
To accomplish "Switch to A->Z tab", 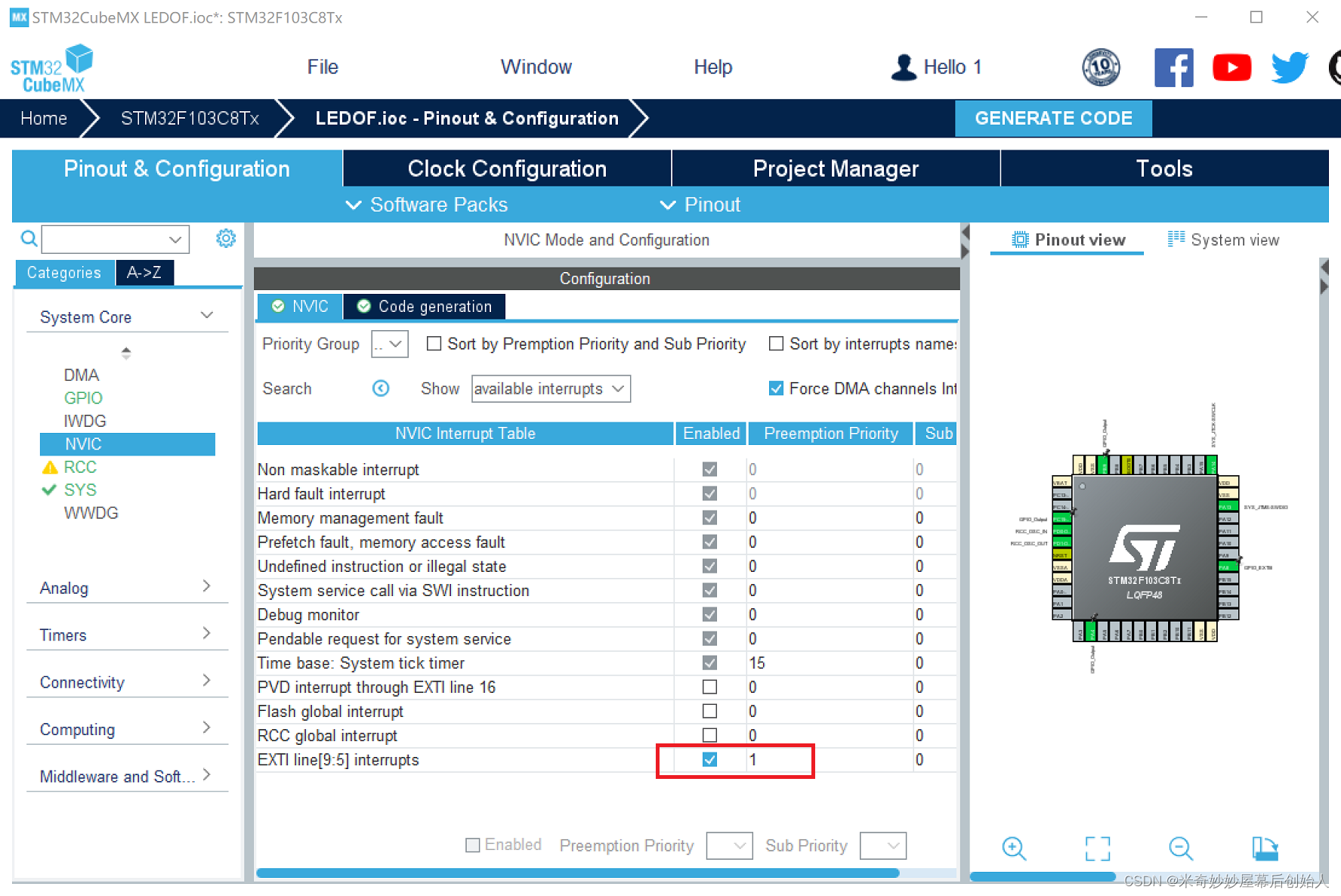I will 144,273.
